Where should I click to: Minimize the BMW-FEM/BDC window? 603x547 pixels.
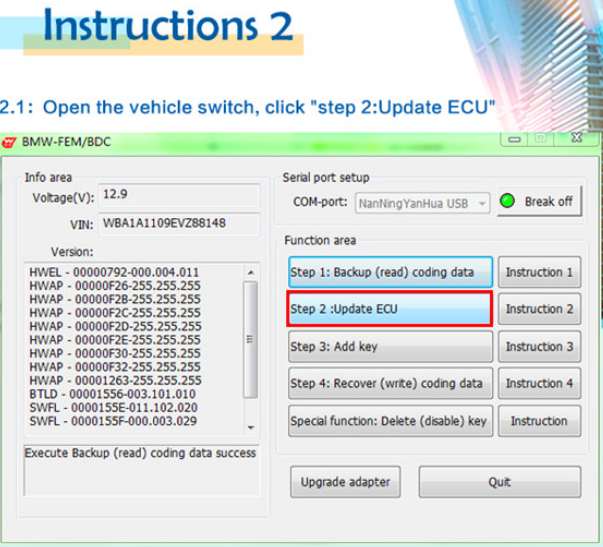tap(515, 139)
